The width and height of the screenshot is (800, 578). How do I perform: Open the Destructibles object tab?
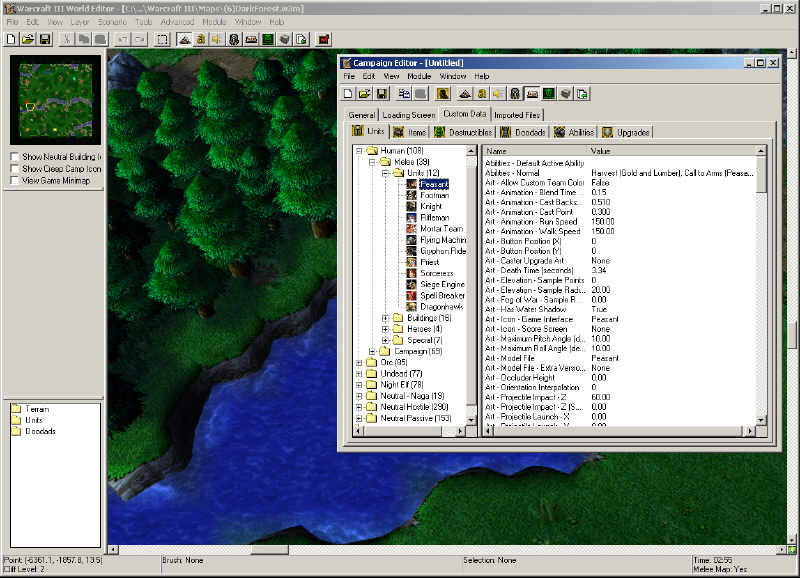(463, 133)
